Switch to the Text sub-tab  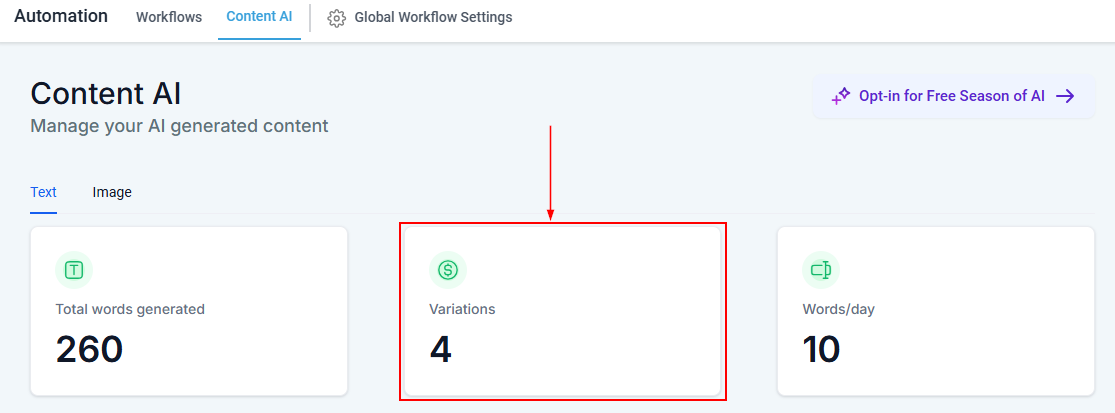(x=43, y=192)
